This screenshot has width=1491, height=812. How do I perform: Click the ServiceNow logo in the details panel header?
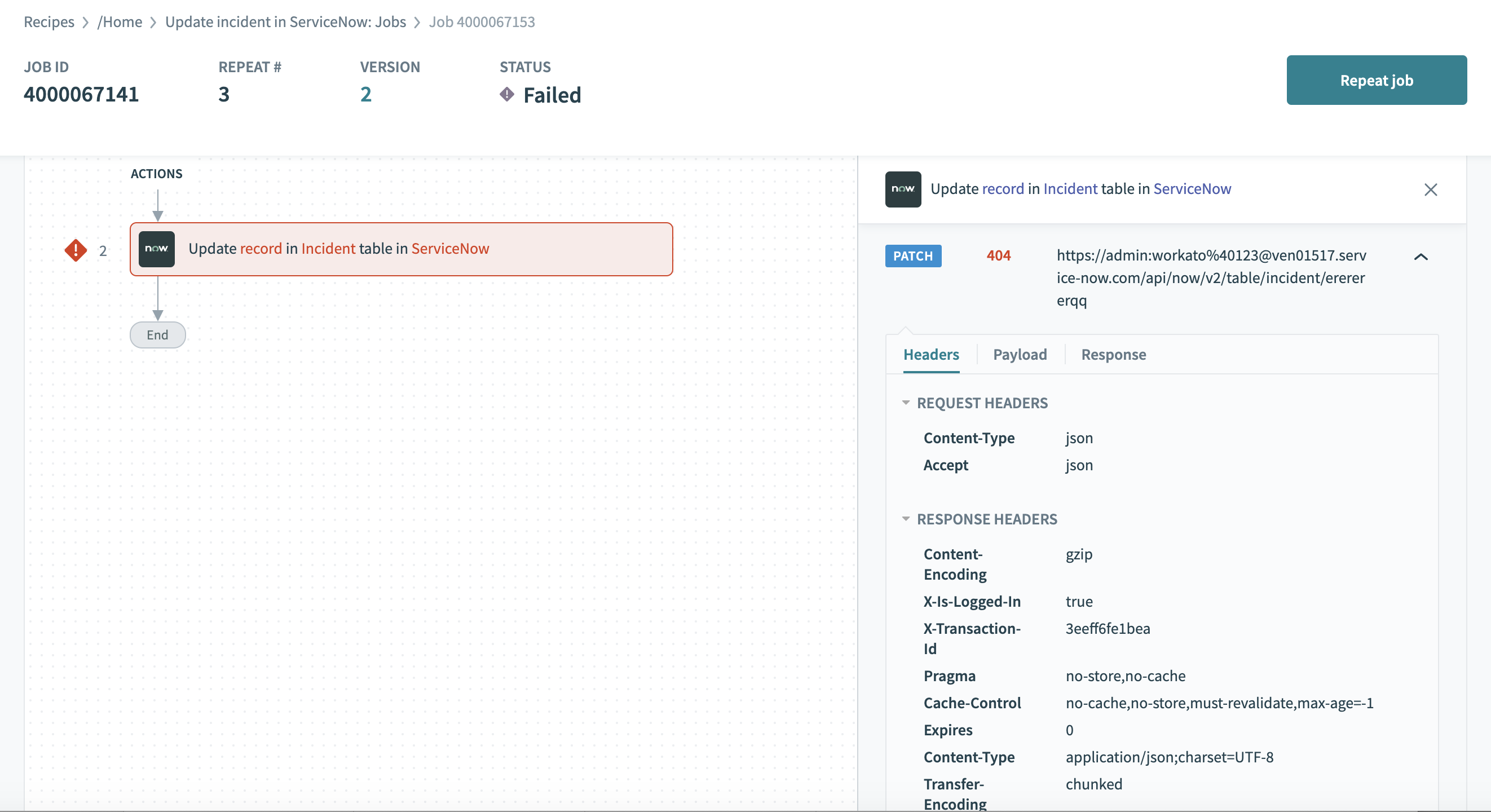pos(902,189)
